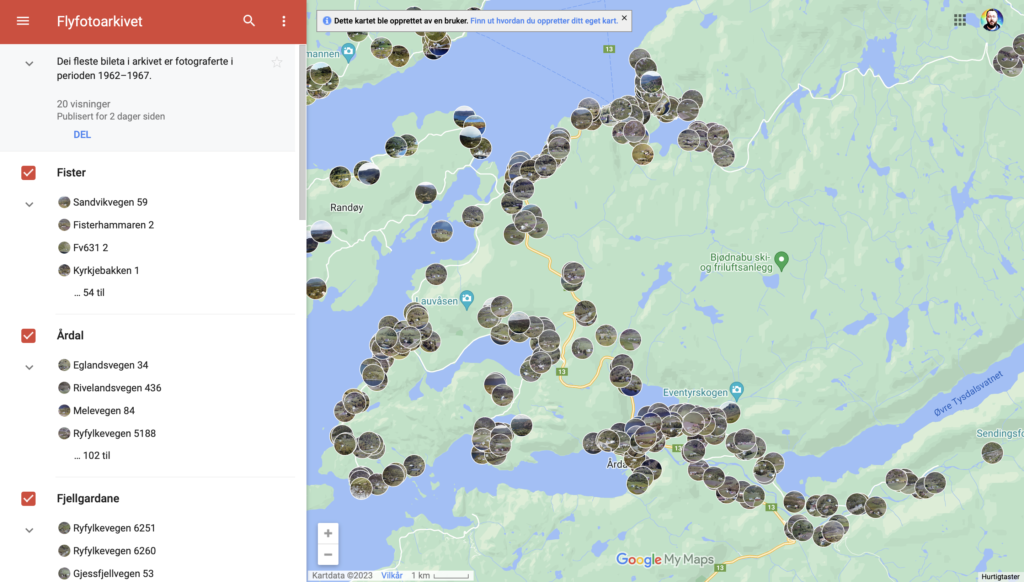The width and height of the screenshot is (1024, 582).
Task: Close the info banner about user-created map
Action: tap(624, 18)
